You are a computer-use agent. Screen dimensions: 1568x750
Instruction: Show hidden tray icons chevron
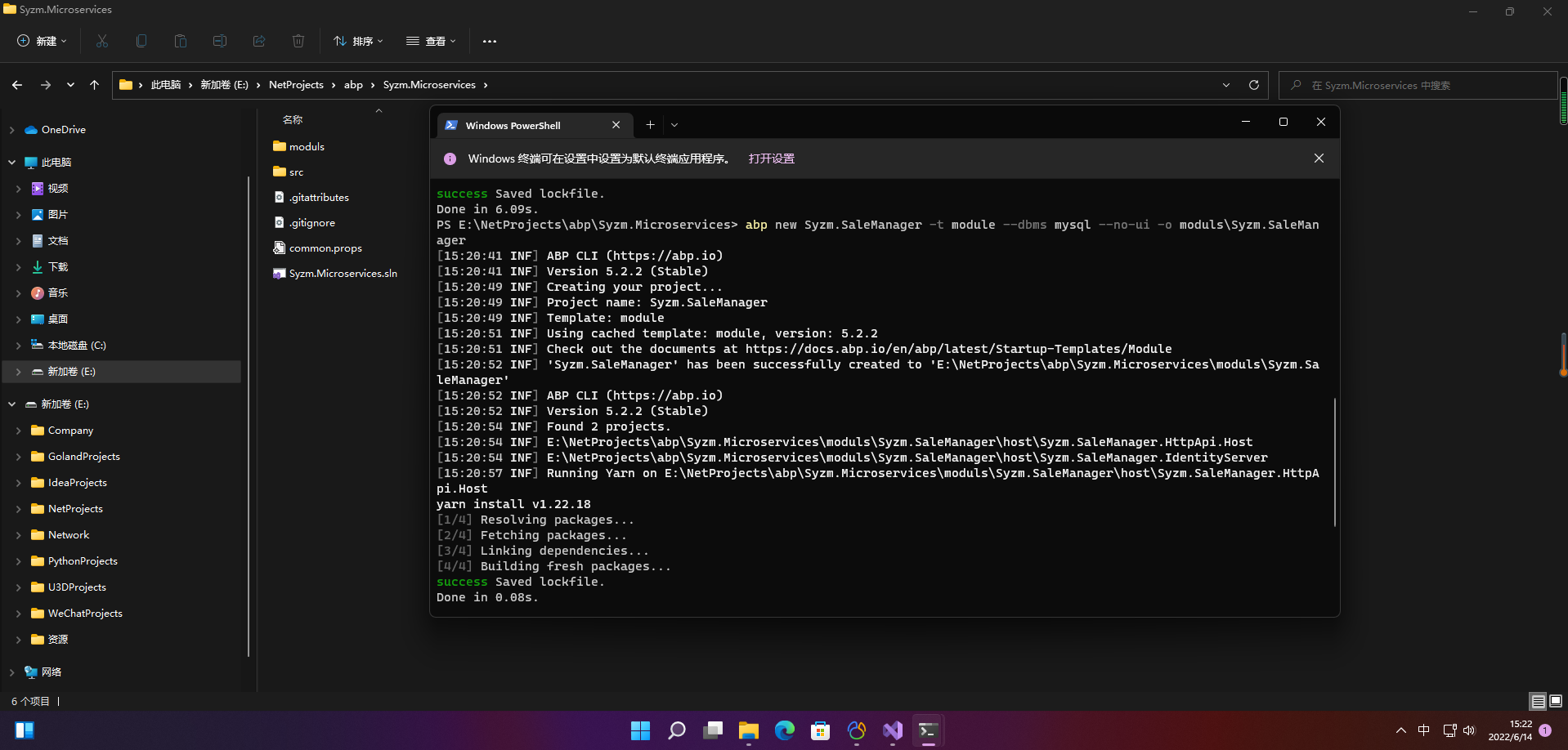click(x=1401, y=730)
